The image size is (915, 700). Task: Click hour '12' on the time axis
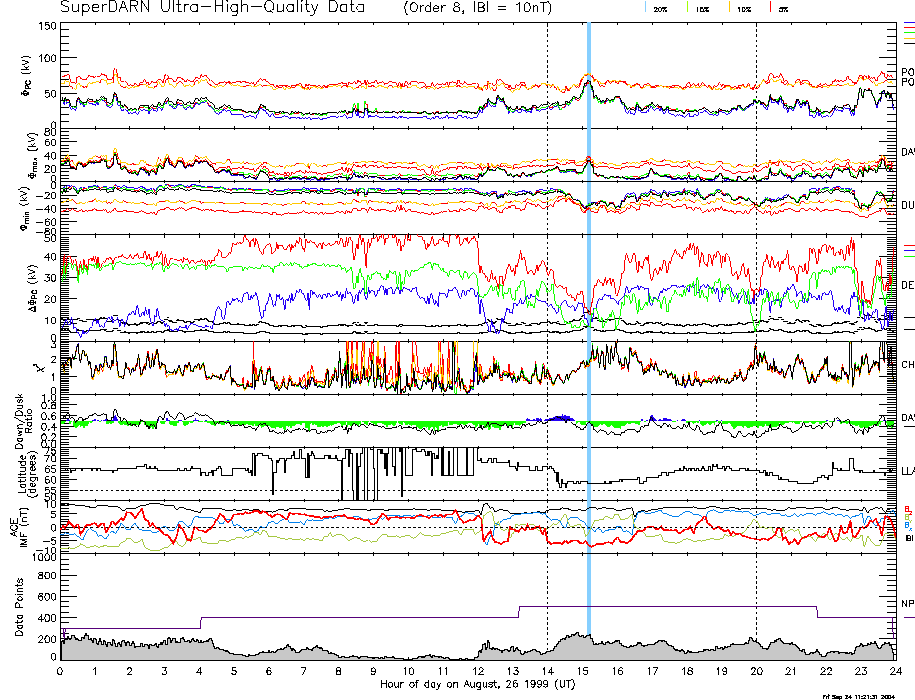[x=478, y=671]
